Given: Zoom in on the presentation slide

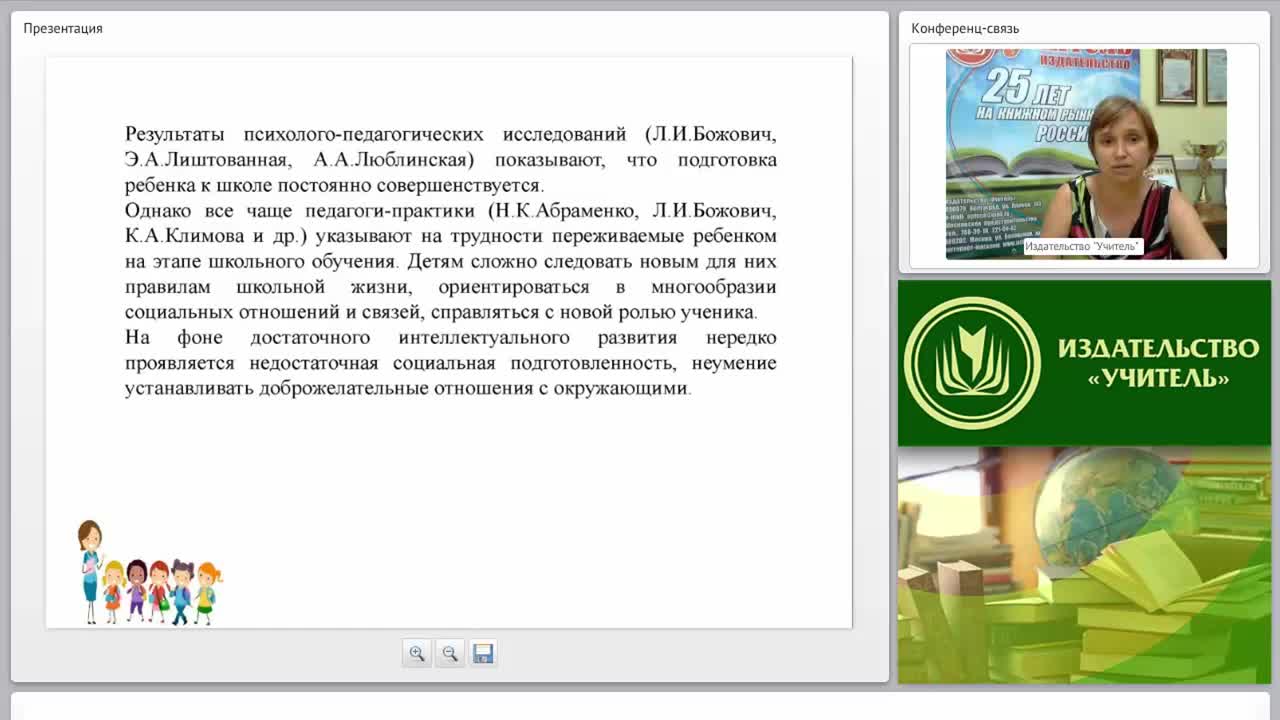Looking at the screenshot, I should pos(417,653).
